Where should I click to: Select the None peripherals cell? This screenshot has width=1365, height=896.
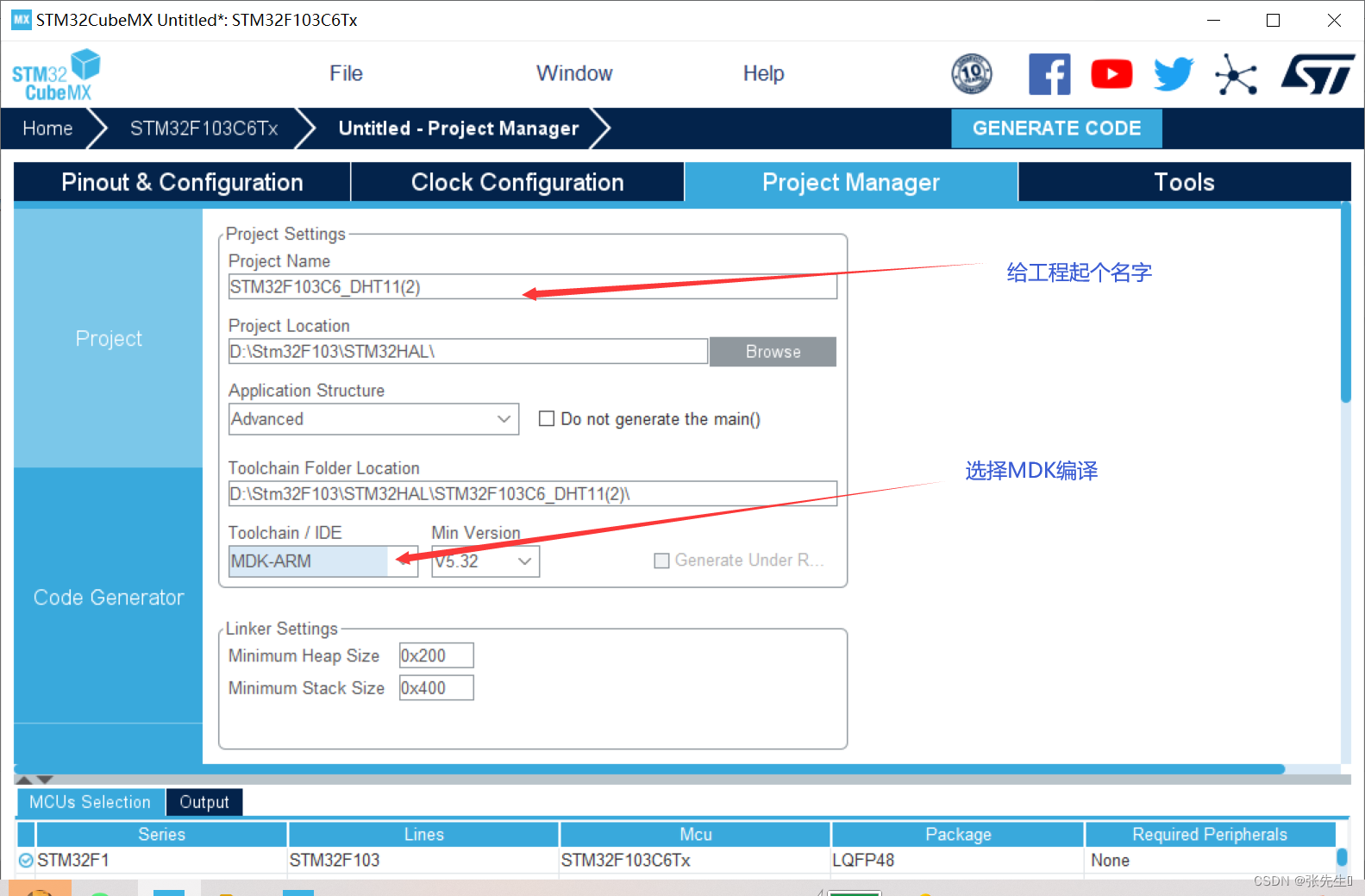point(1210,860)
